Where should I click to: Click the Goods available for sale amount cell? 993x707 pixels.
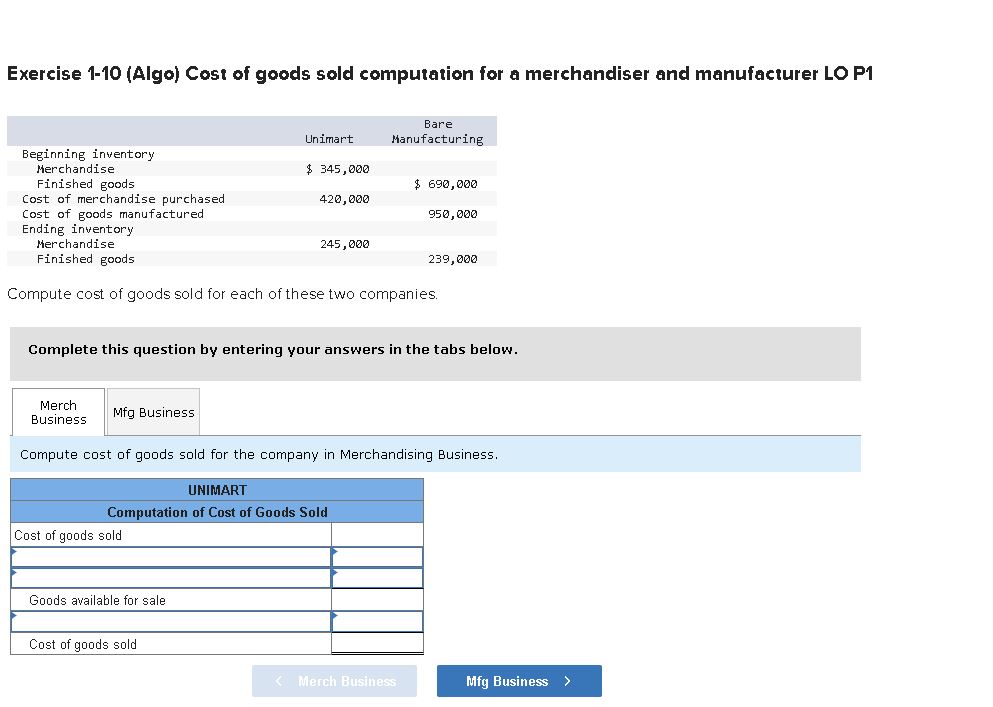[377, 600]
